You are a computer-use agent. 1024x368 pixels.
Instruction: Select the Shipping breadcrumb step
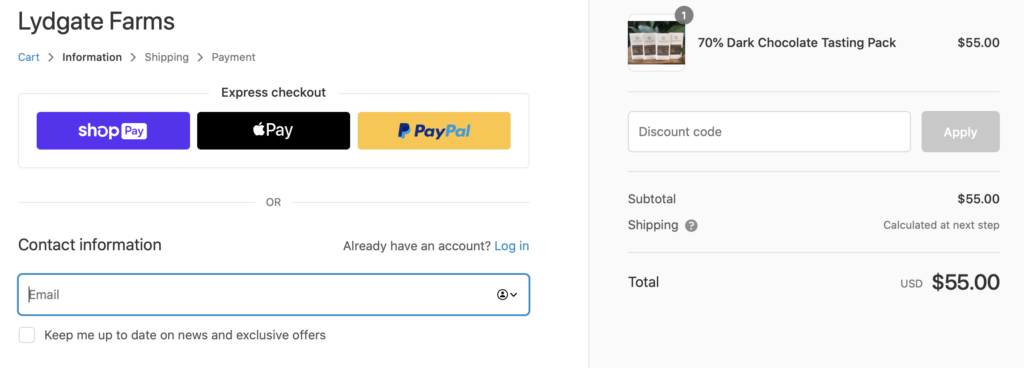pyautogui.click(x=167, y=57)
